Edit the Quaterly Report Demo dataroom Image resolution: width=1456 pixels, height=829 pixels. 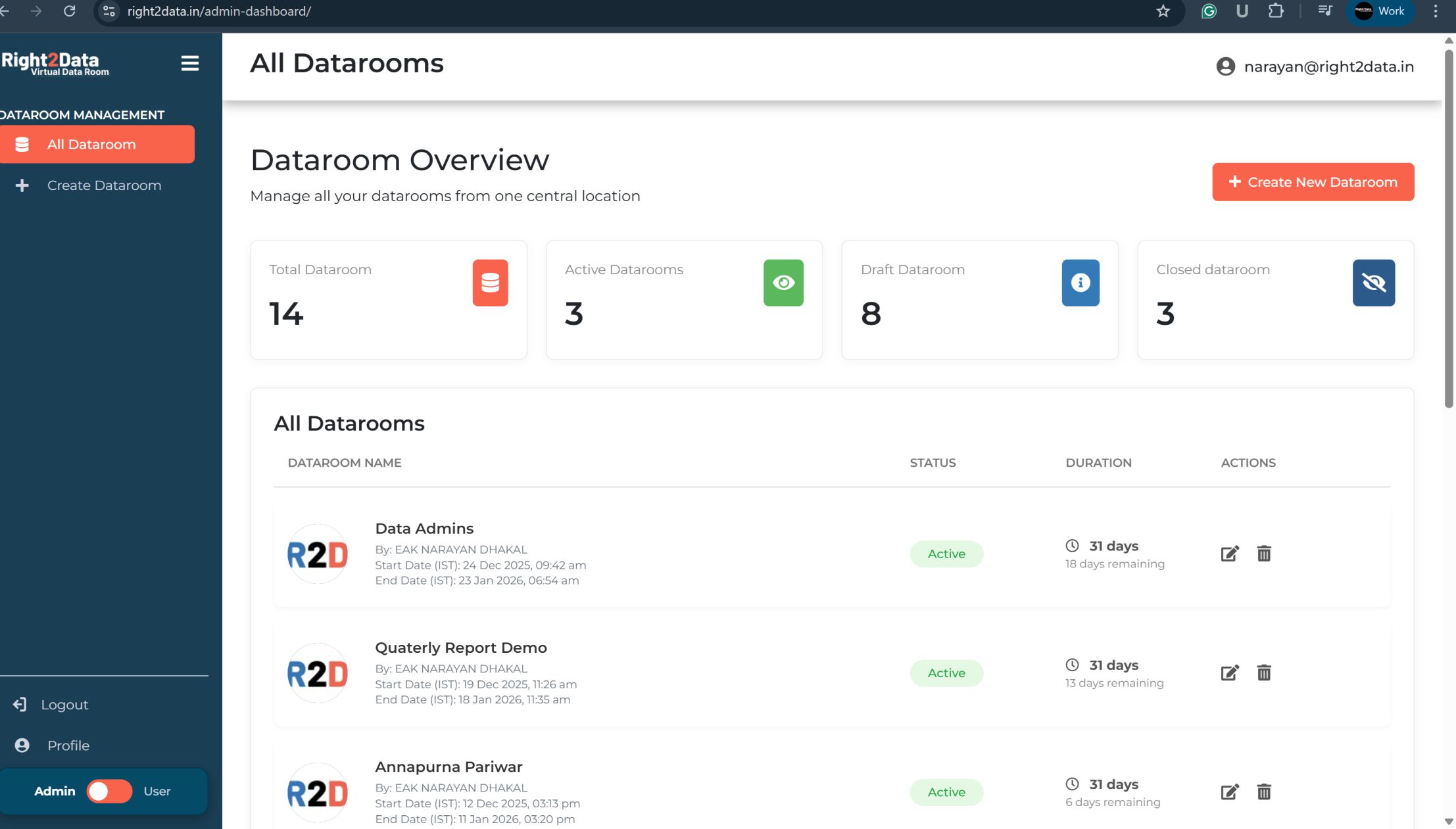point(1229,673)
